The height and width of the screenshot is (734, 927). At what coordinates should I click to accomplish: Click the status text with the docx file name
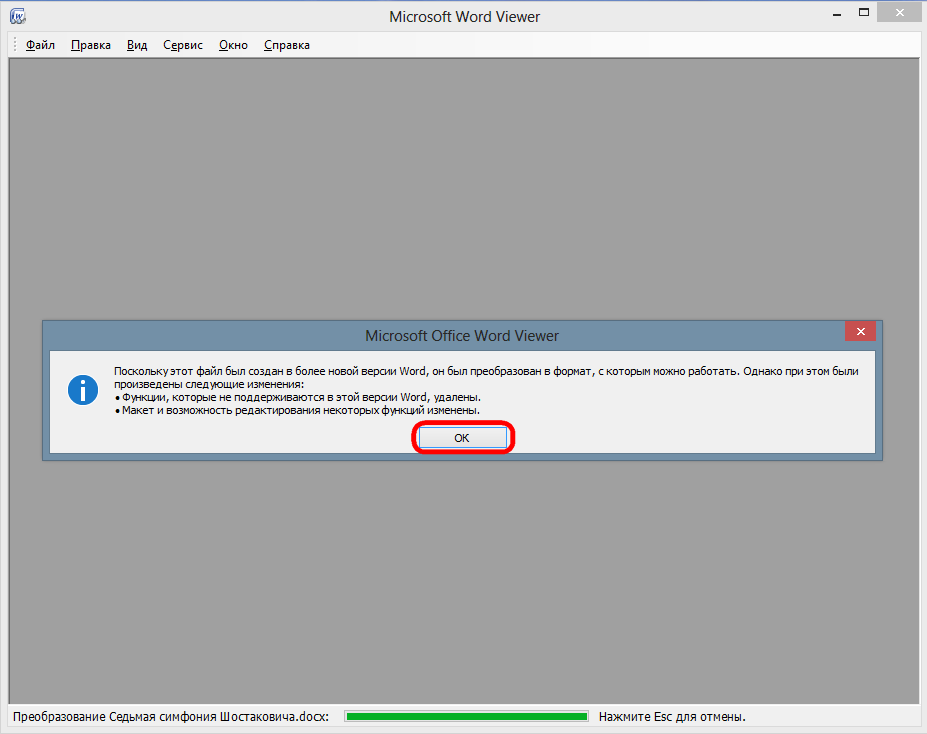pos(170,717)
